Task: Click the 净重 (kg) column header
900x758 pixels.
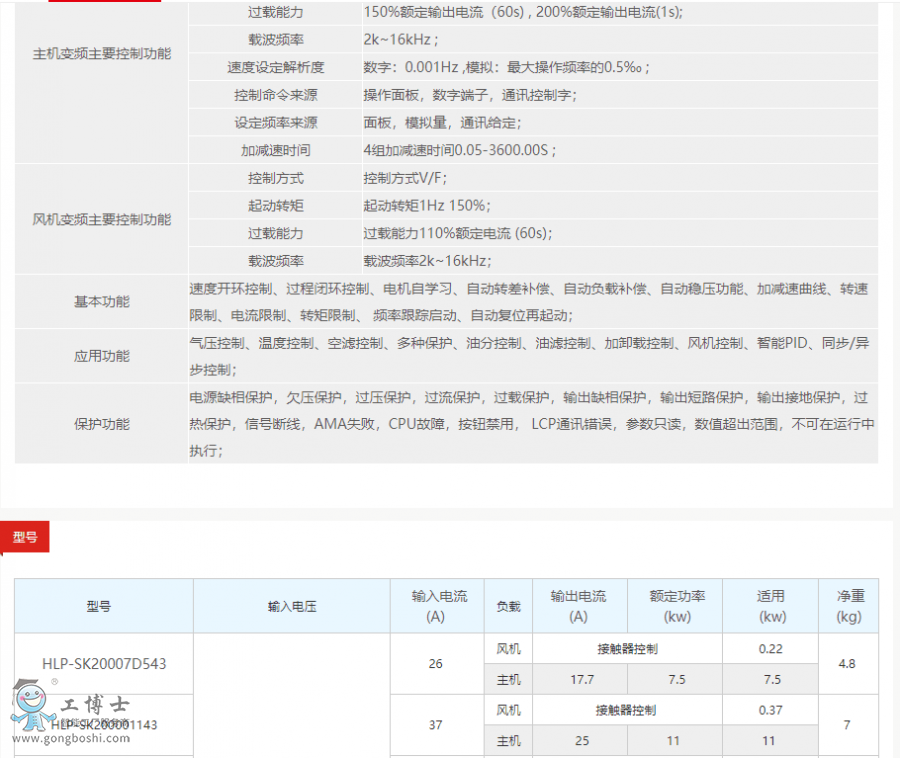Action: coord(850,606)
